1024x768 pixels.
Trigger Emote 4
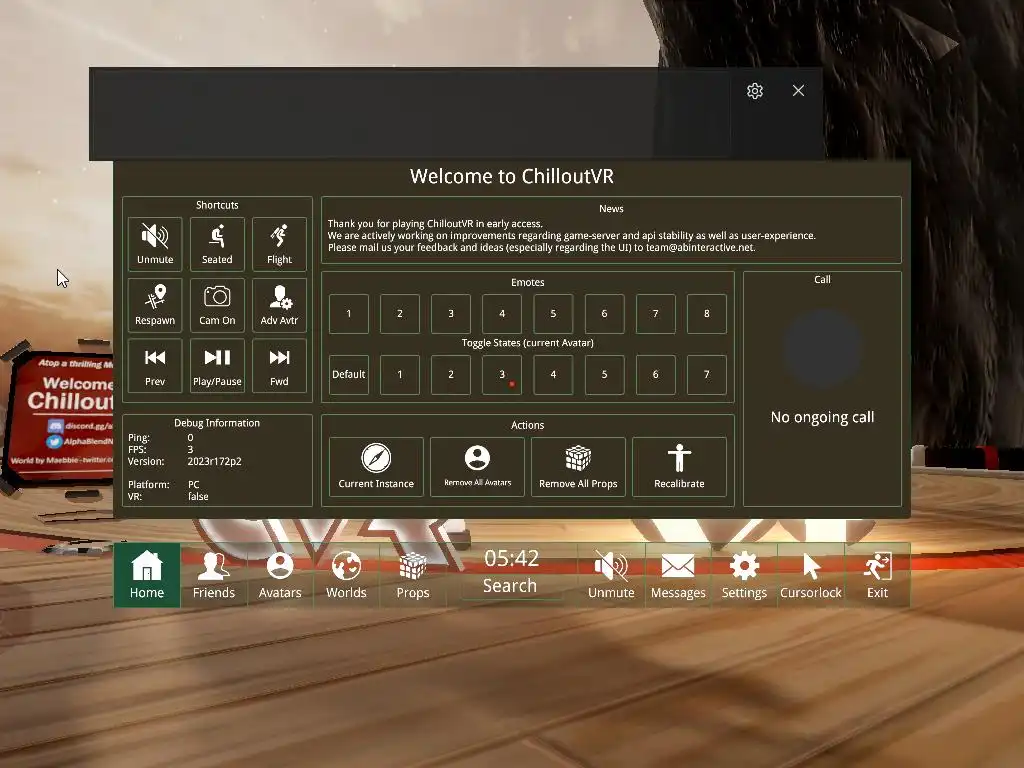[x=502, y=313]
